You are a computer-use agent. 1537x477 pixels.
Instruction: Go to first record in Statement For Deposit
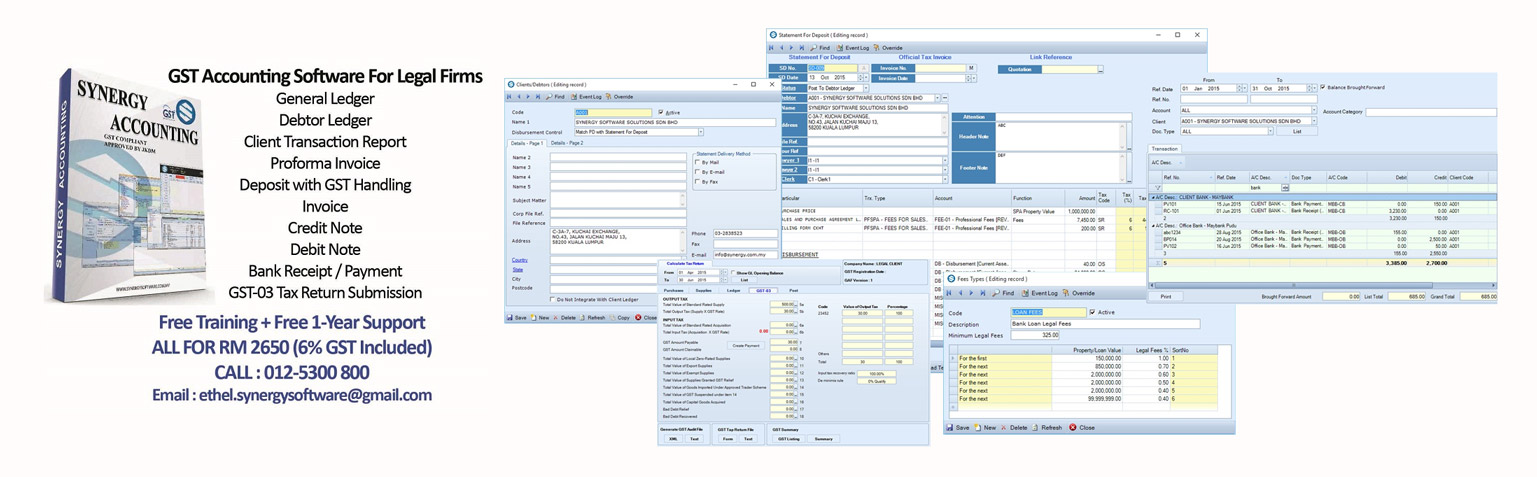[x=771, y=48]
